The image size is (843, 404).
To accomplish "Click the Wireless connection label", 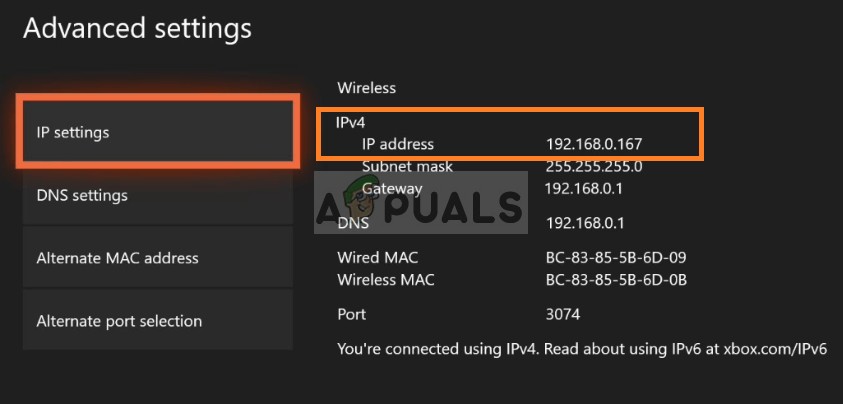I will 366,88.
